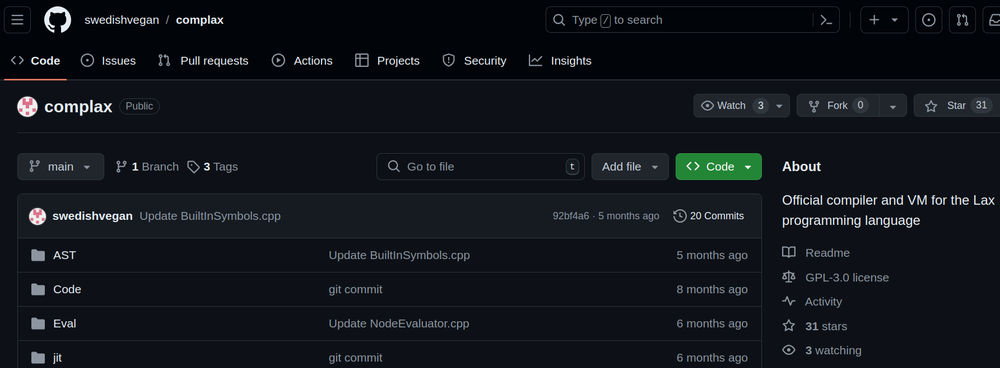Click the star icon beside 31 stars

789,327
